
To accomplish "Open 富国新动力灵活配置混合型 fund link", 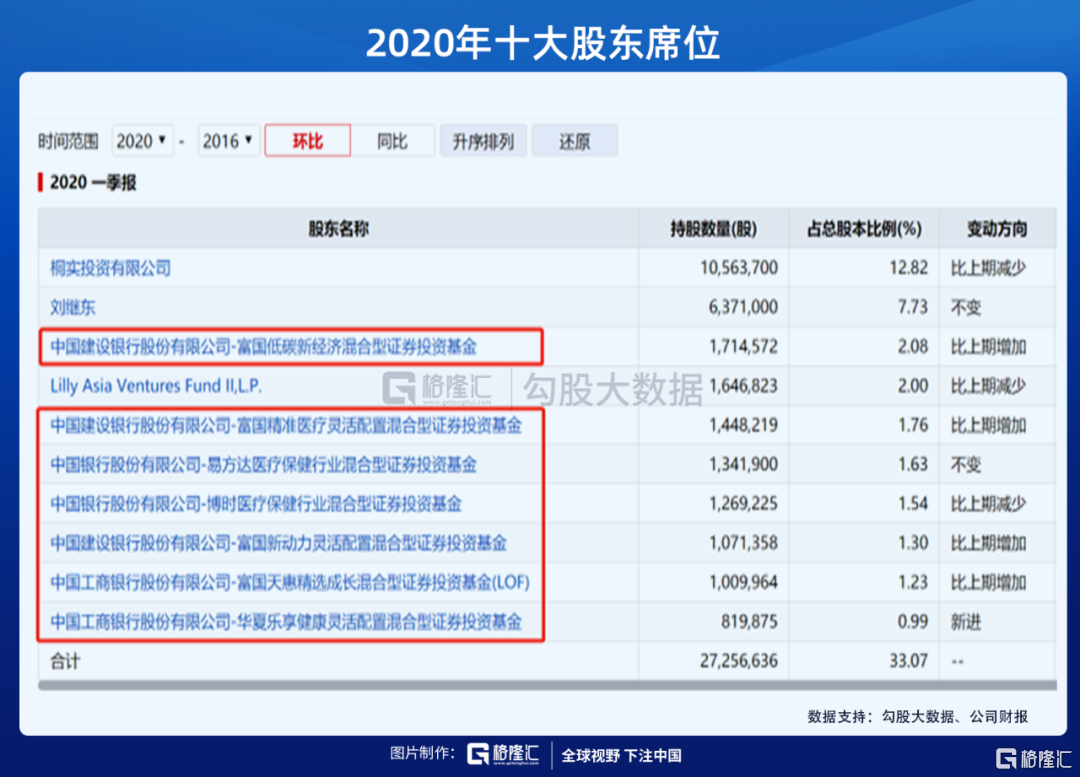I will 278,543.
